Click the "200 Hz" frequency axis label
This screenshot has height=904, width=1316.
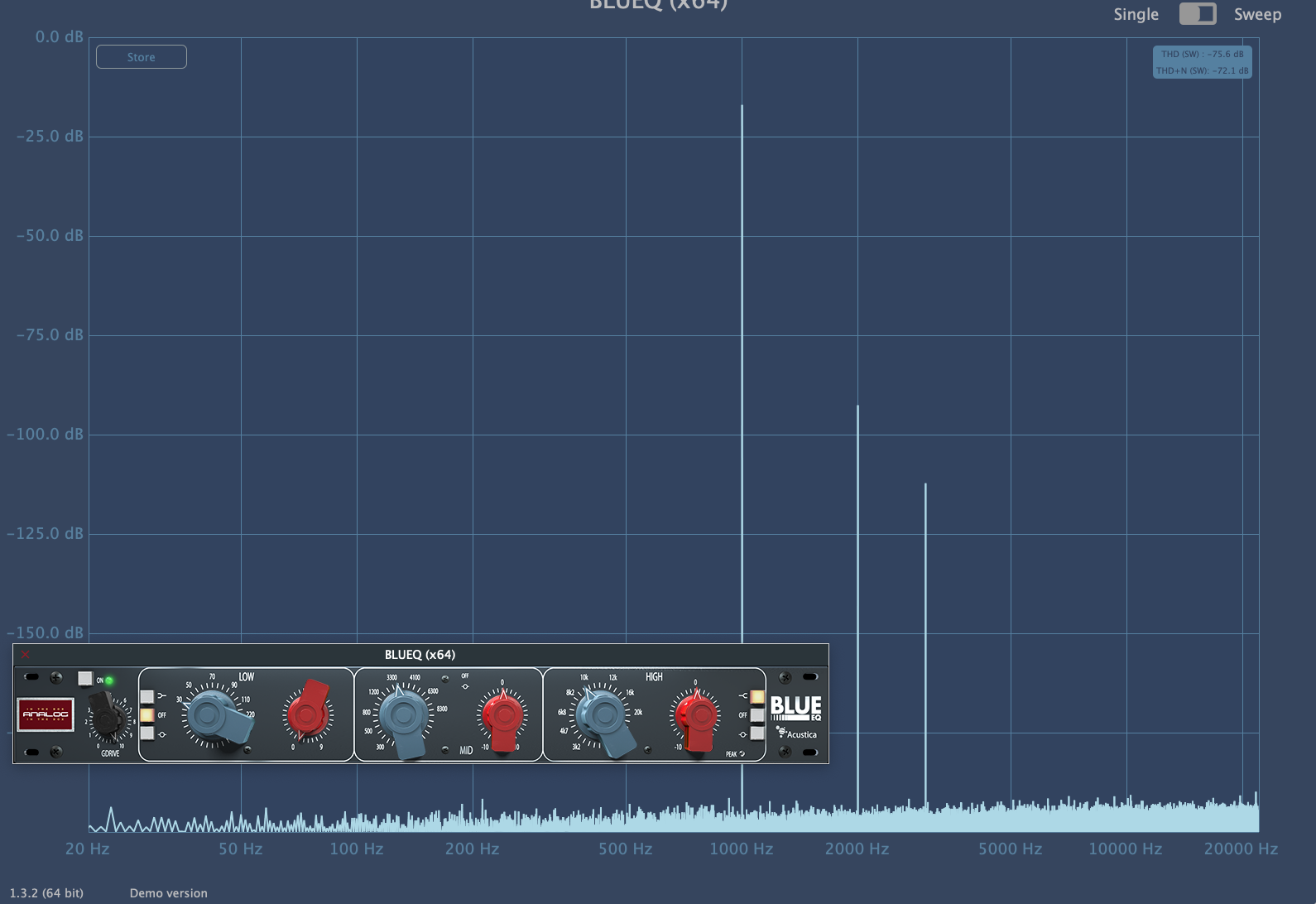tap(473, 849)
